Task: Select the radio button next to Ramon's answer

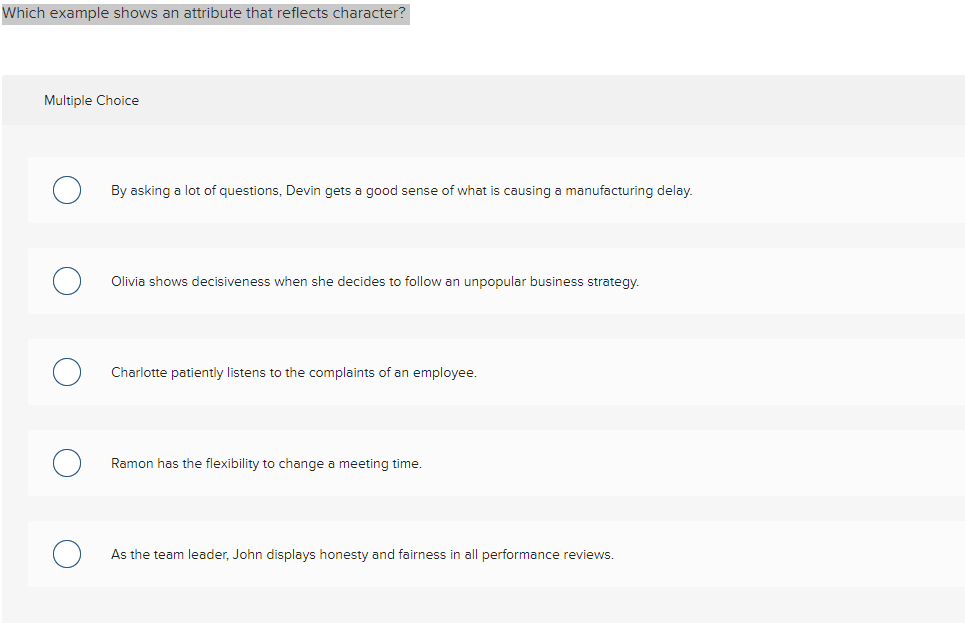Action: click(66, 463)
